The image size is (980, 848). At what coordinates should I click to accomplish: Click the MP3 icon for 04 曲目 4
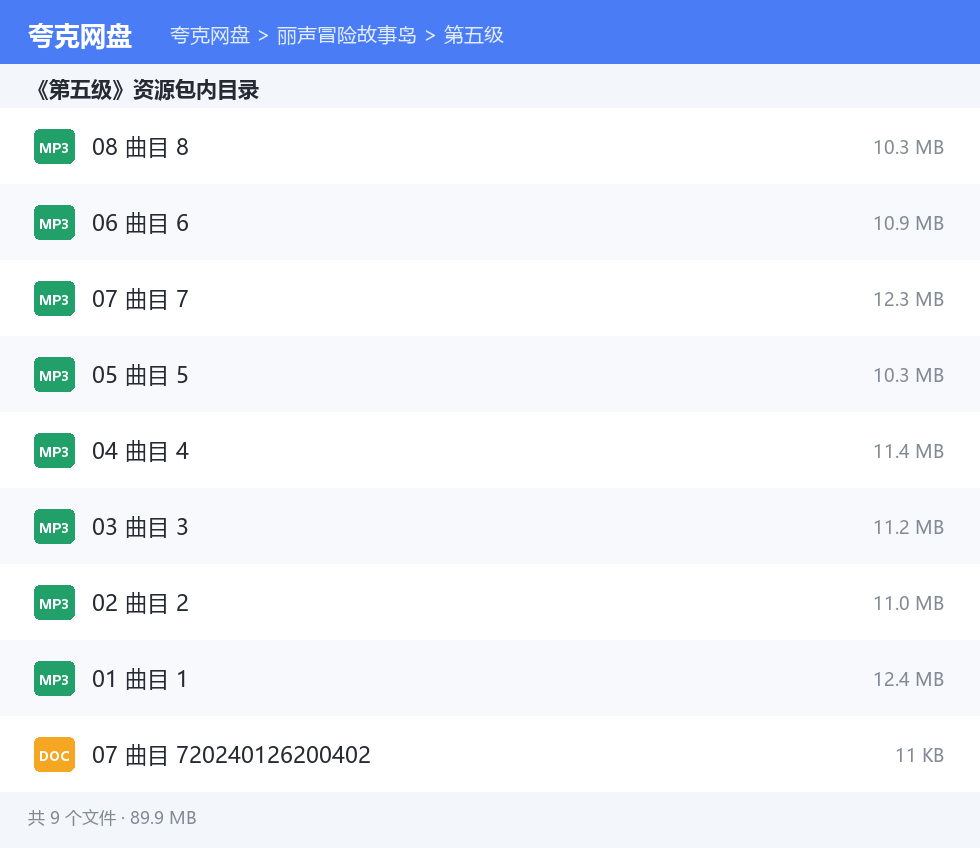click(x=54, y=451)
